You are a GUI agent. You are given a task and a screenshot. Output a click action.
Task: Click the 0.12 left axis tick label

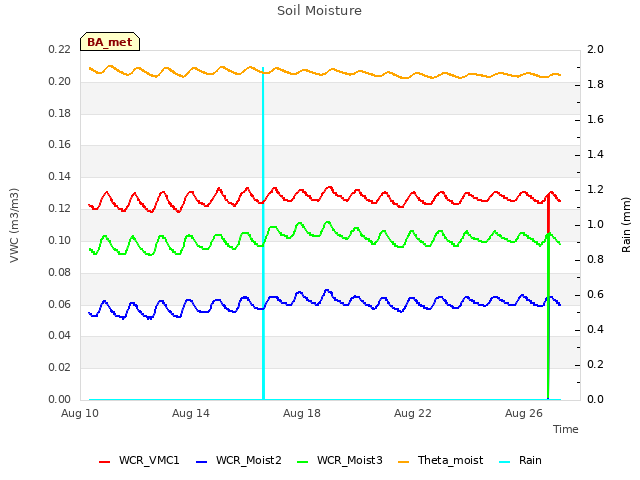(x=60, y=209)
